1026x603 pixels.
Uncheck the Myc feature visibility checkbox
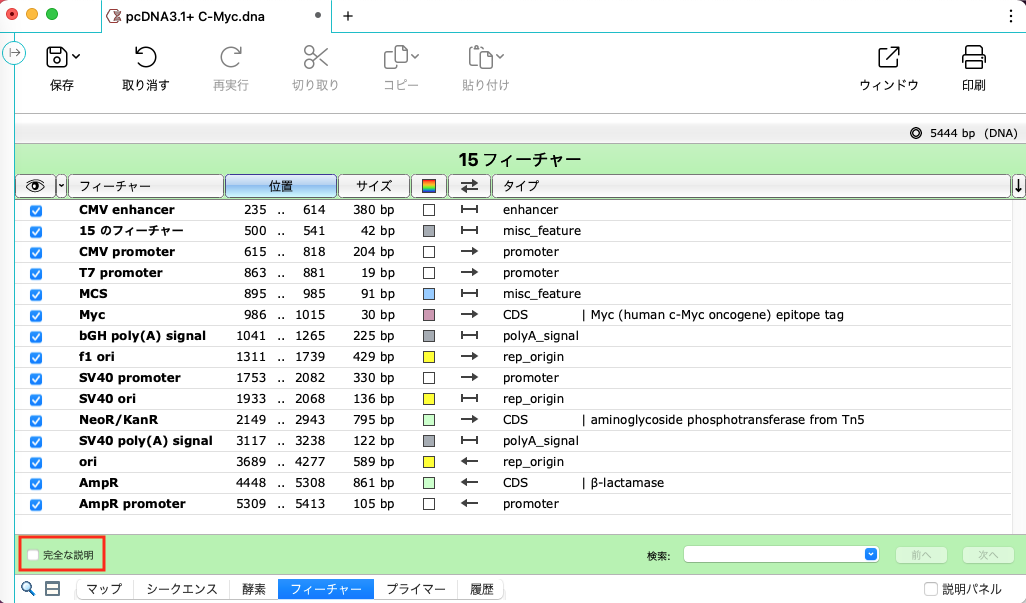coord(37,315)
